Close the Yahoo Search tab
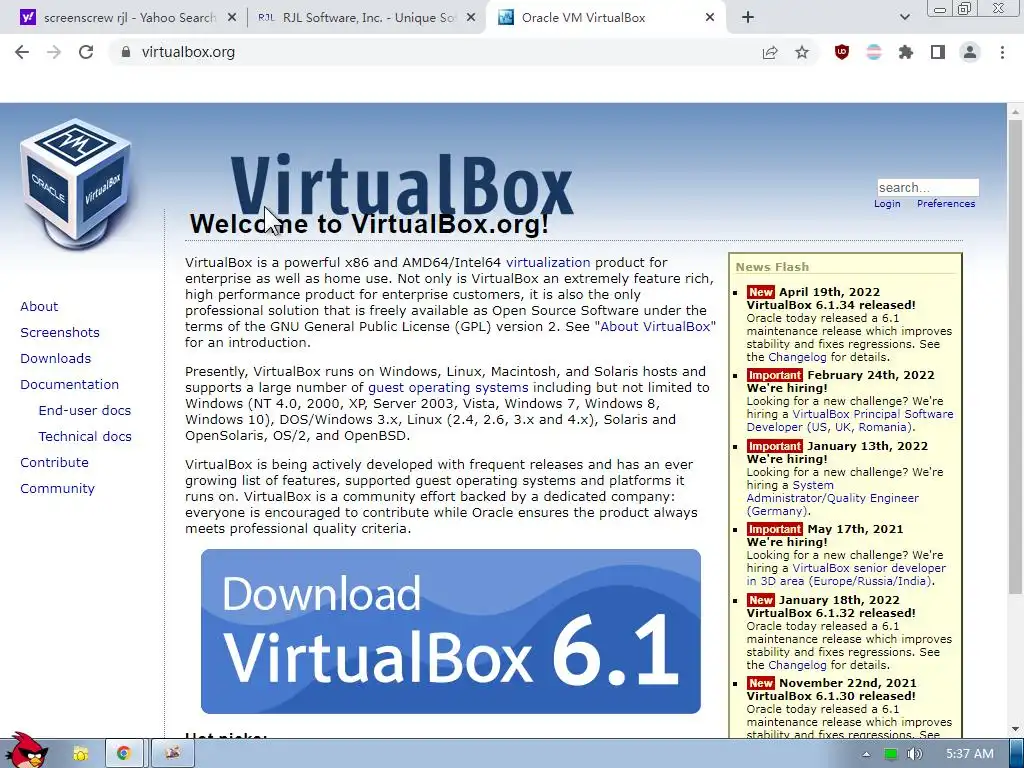The height and width of the screenshot is (768, 1024). [x=232, y=18]
